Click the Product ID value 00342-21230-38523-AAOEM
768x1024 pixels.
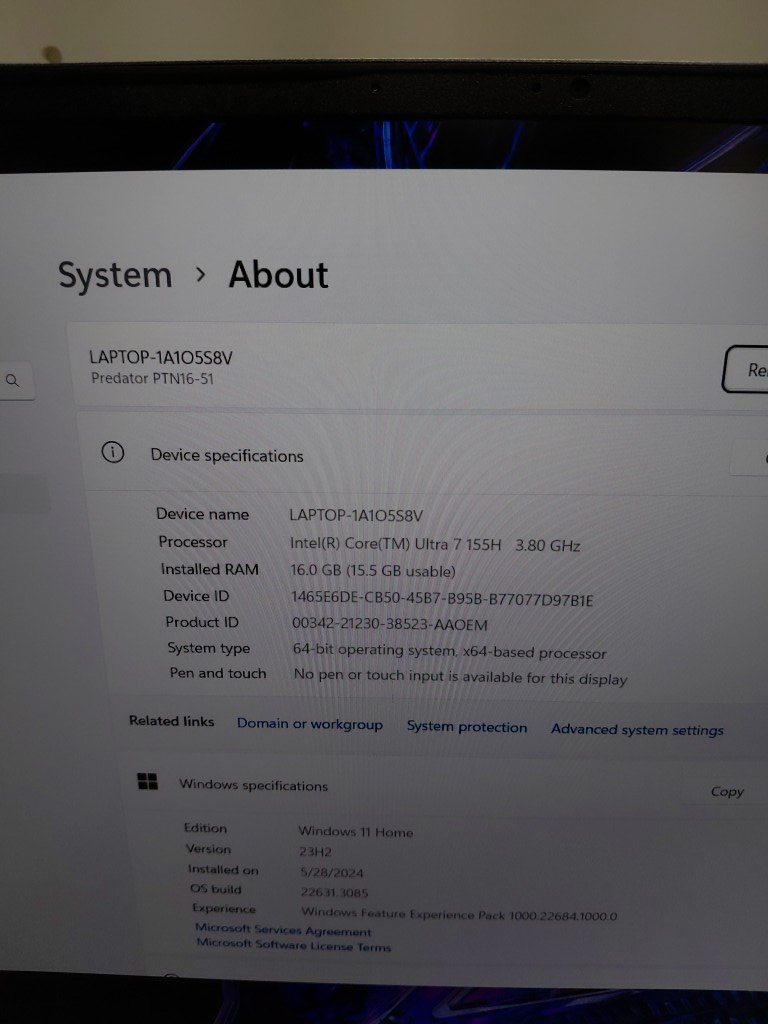point(389,625)
